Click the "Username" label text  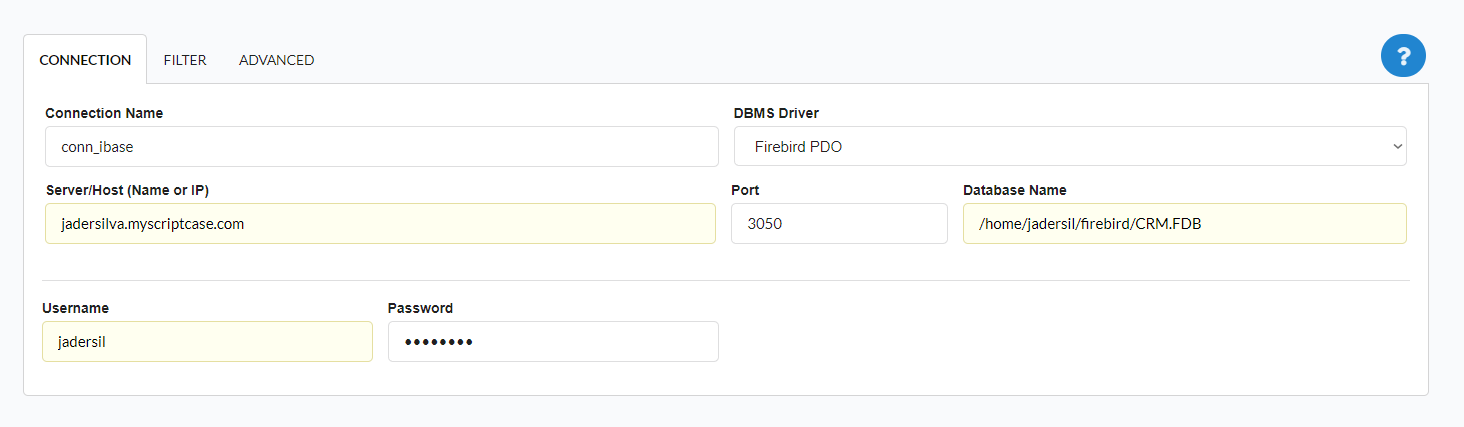pyautogui.click(x=75, y=308)
